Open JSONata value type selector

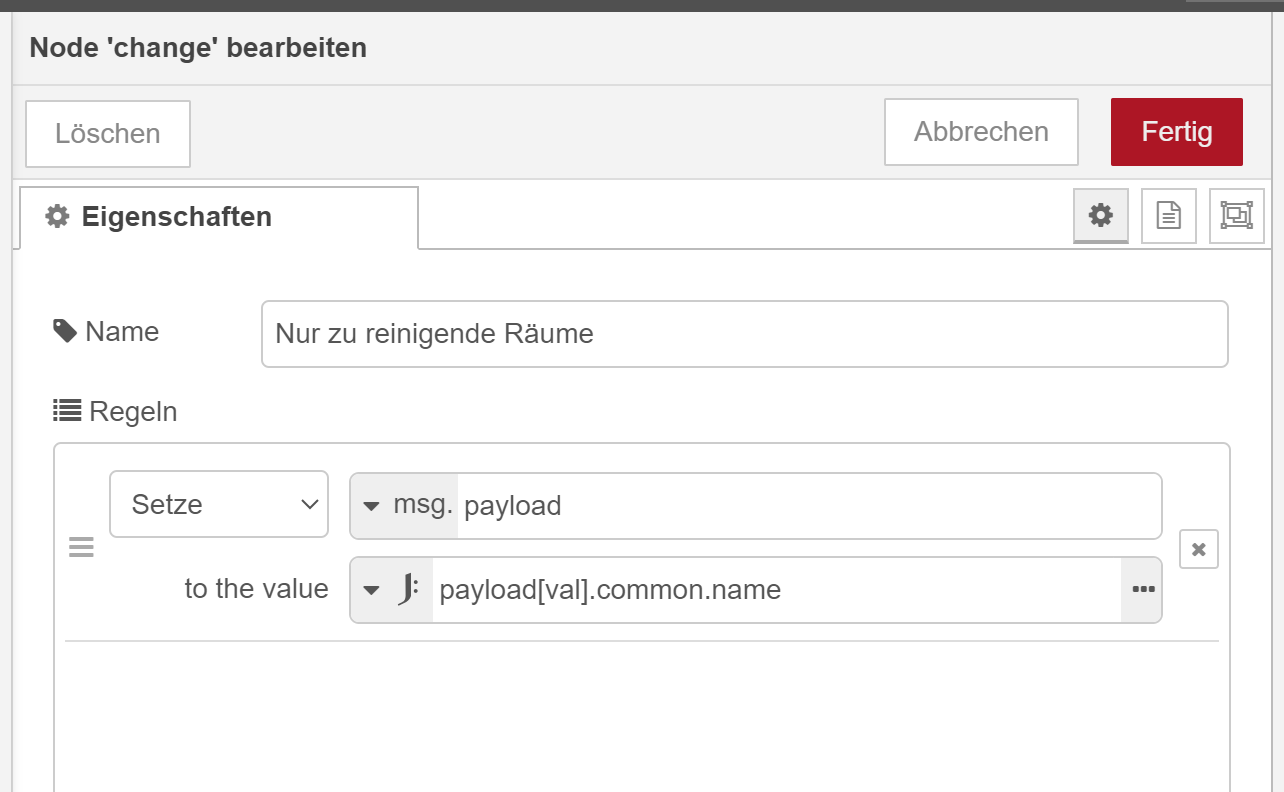(392, 590)
